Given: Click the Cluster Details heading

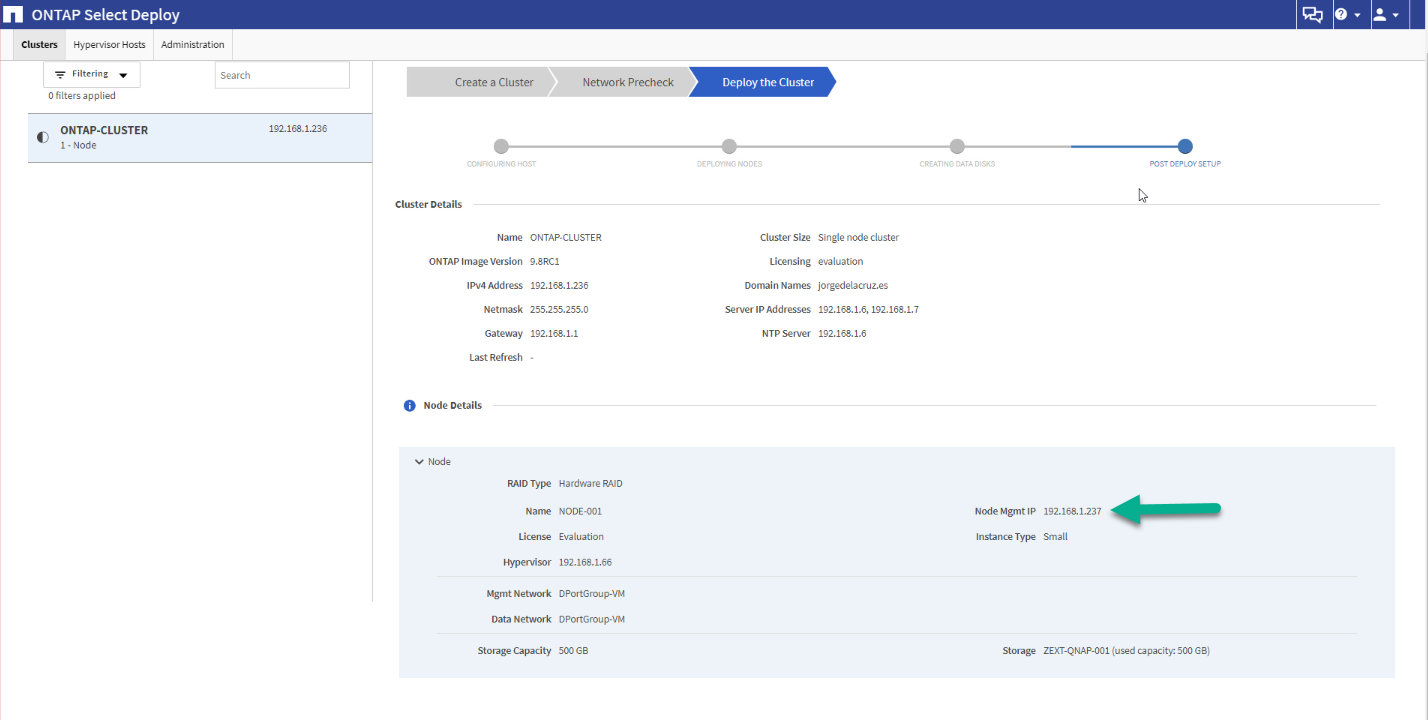Looking at the screenshot, I should pyautogui.click(x=428, y=205).
